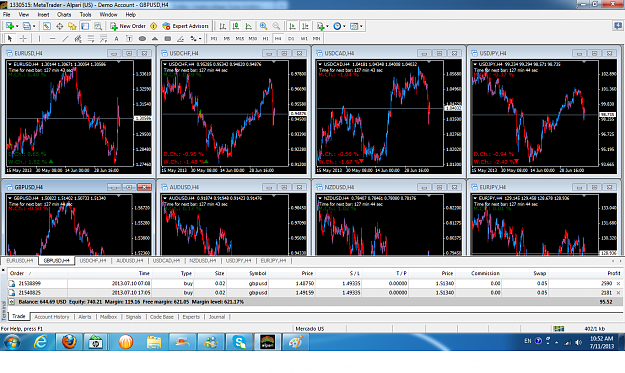Switch chart to bar chart mode
Screen dimensions: 625x373
(x=222, y=26)
